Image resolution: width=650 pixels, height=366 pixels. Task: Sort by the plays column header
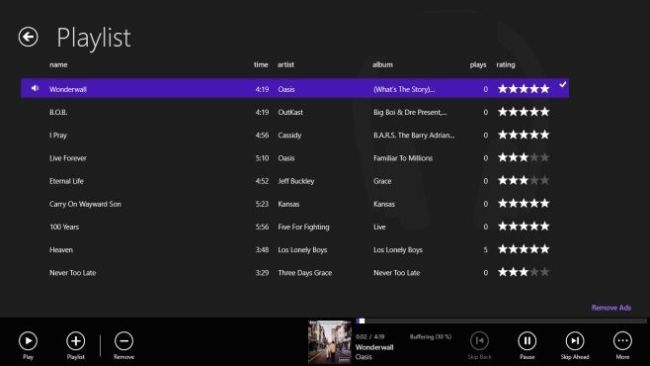478,65
